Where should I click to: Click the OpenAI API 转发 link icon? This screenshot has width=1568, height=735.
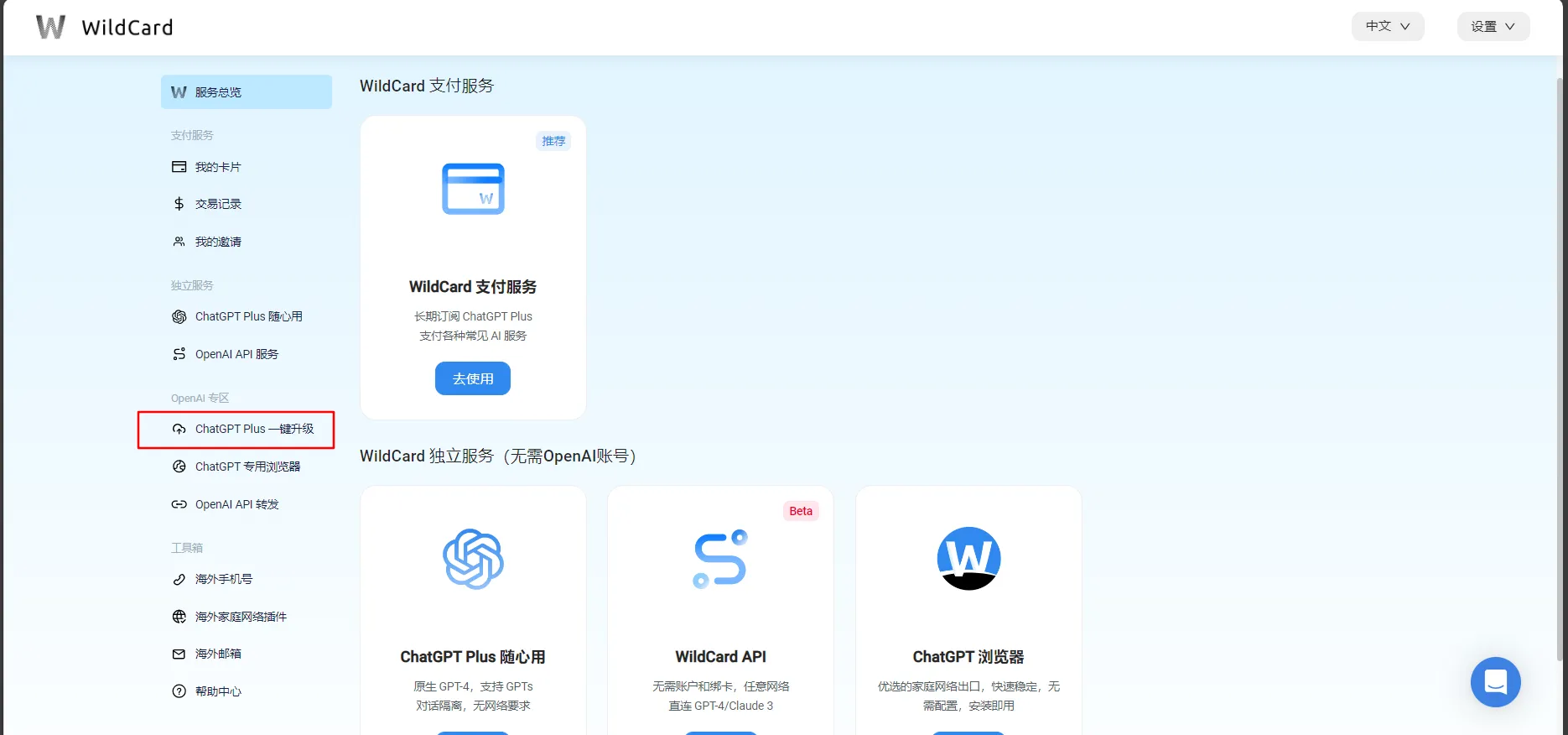tap(179, 504)
